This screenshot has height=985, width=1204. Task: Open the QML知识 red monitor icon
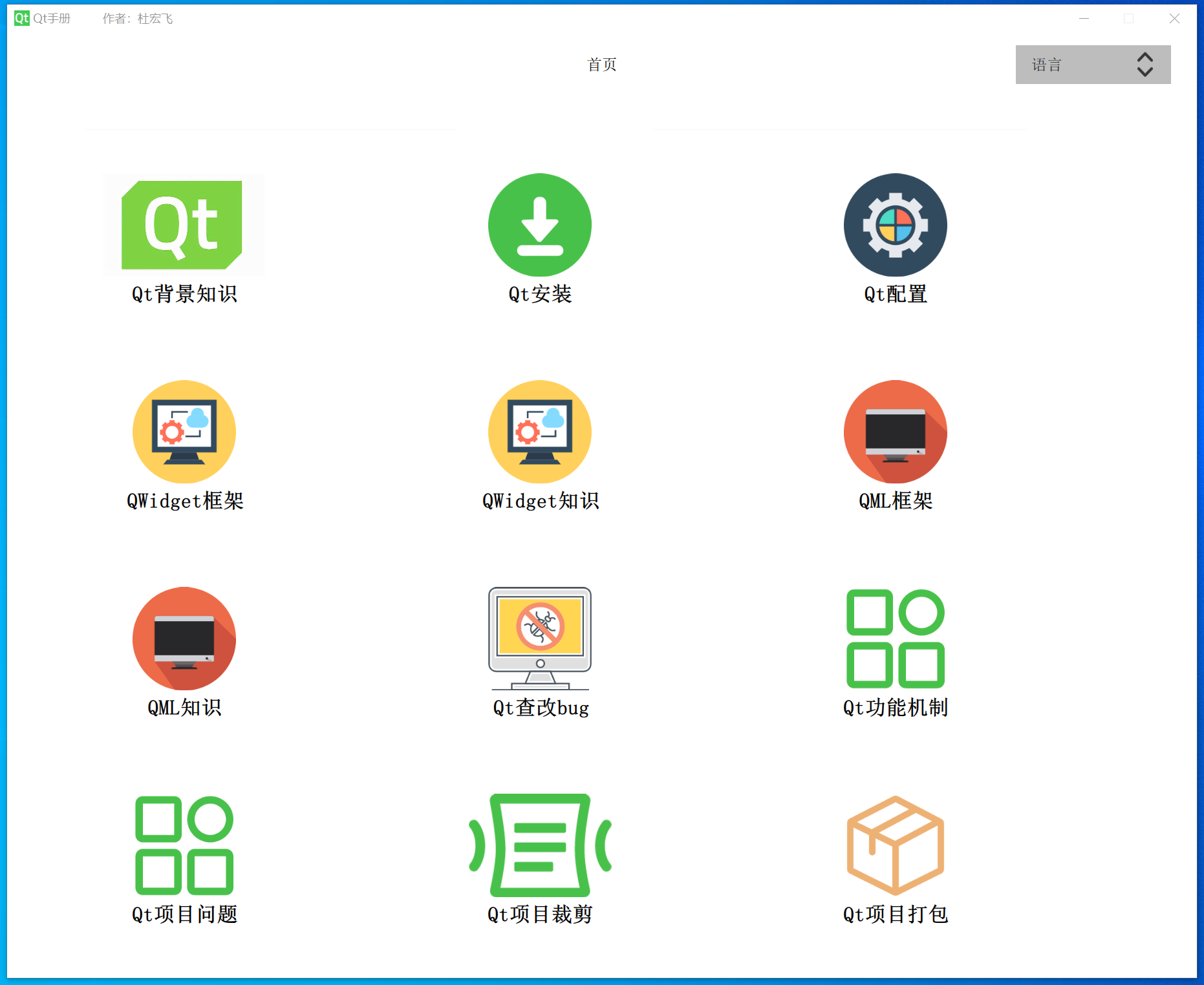[x=184, y=639]
